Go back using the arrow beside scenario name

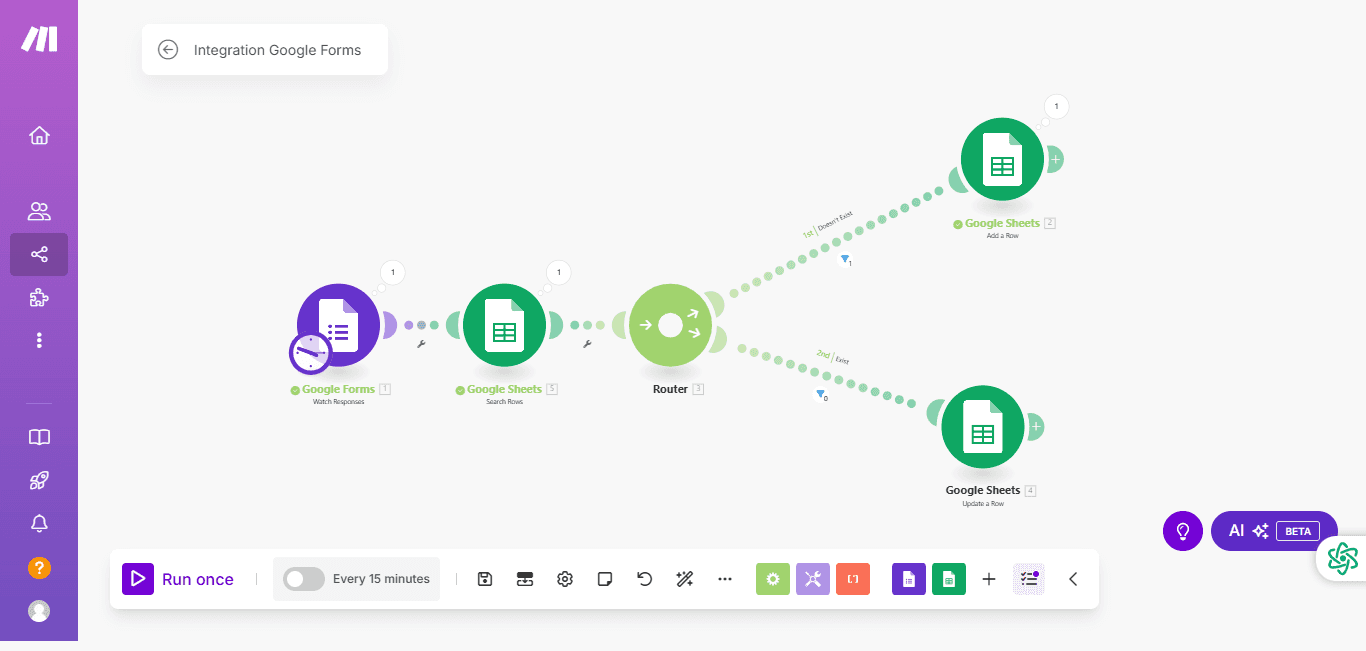pyautogui.click(x=168, y=50)
